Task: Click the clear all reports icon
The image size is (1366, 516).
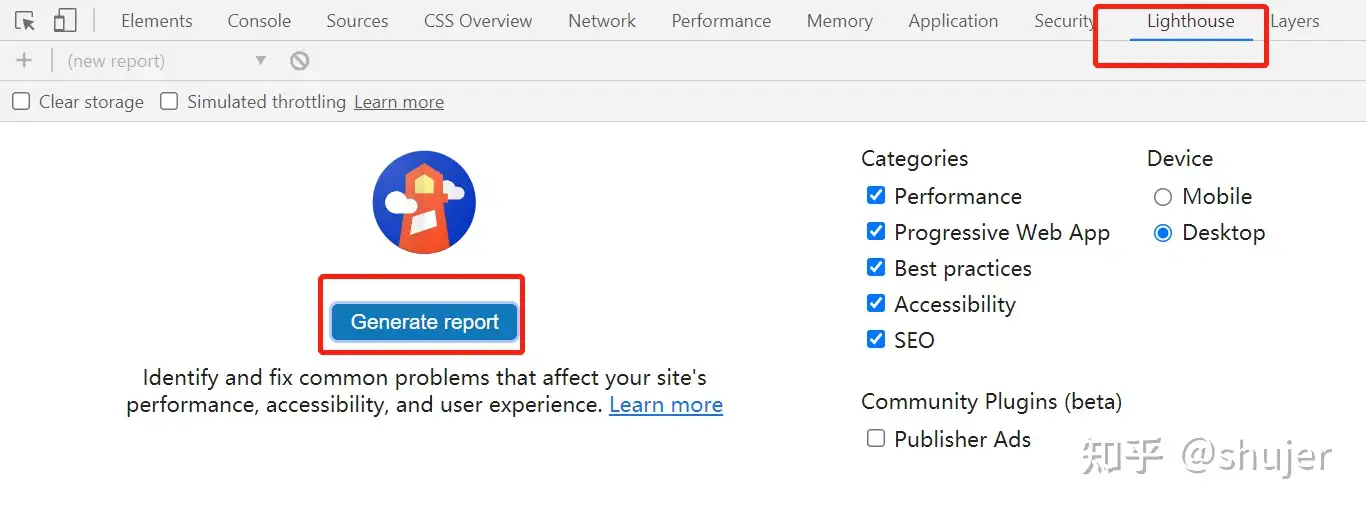Action: [x=299, y=61]
